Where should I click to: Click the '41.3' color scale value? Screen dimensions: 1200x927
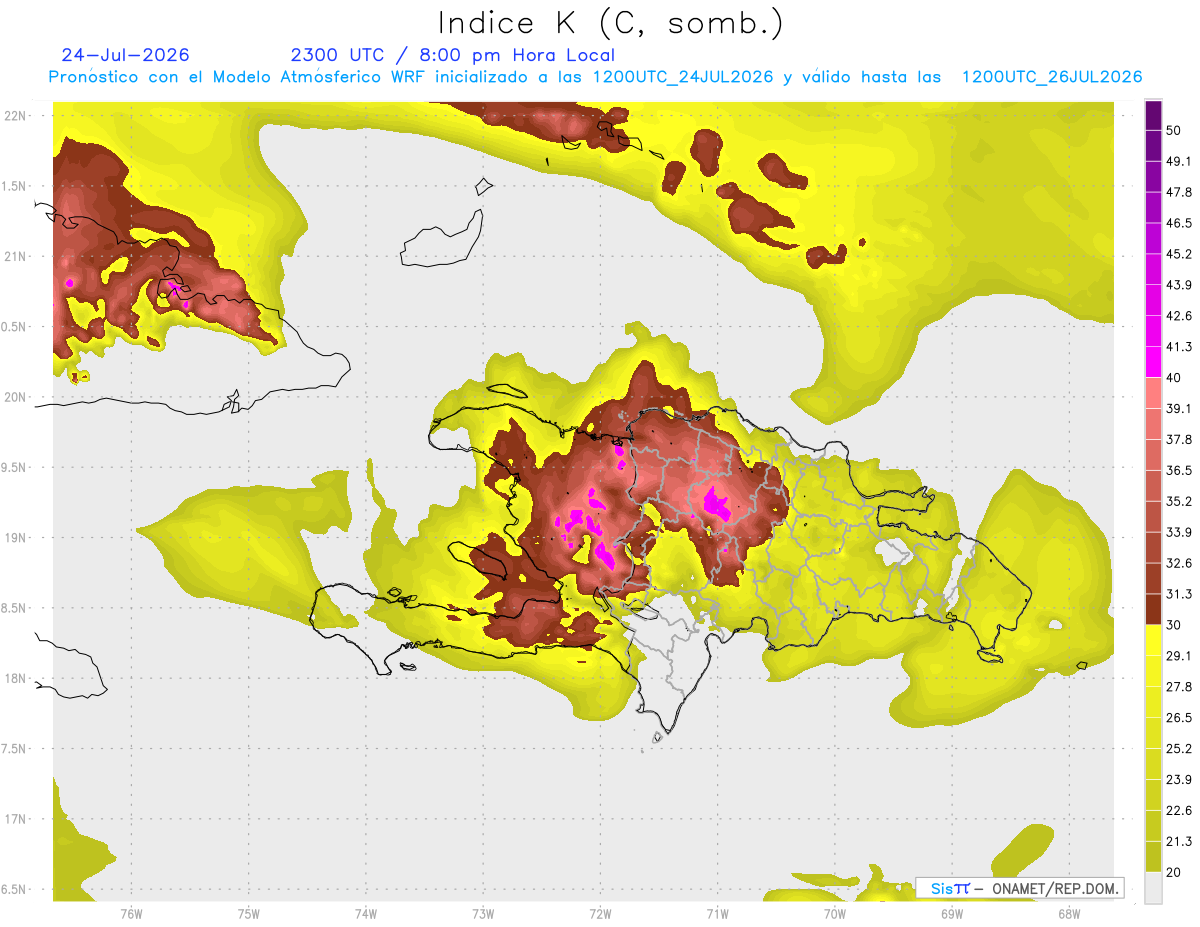tap(1178, 347)
